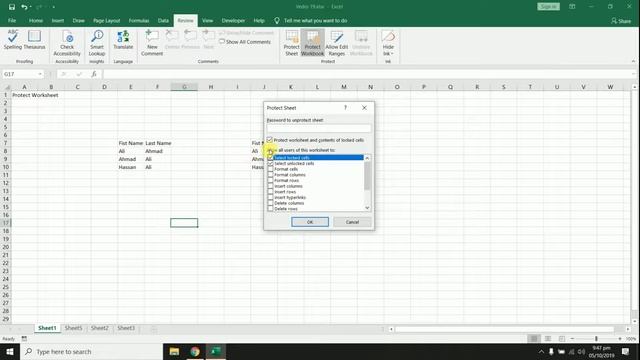Click the password to unprotect sheet field
The image size is (640, 360).
click(319, 128)
